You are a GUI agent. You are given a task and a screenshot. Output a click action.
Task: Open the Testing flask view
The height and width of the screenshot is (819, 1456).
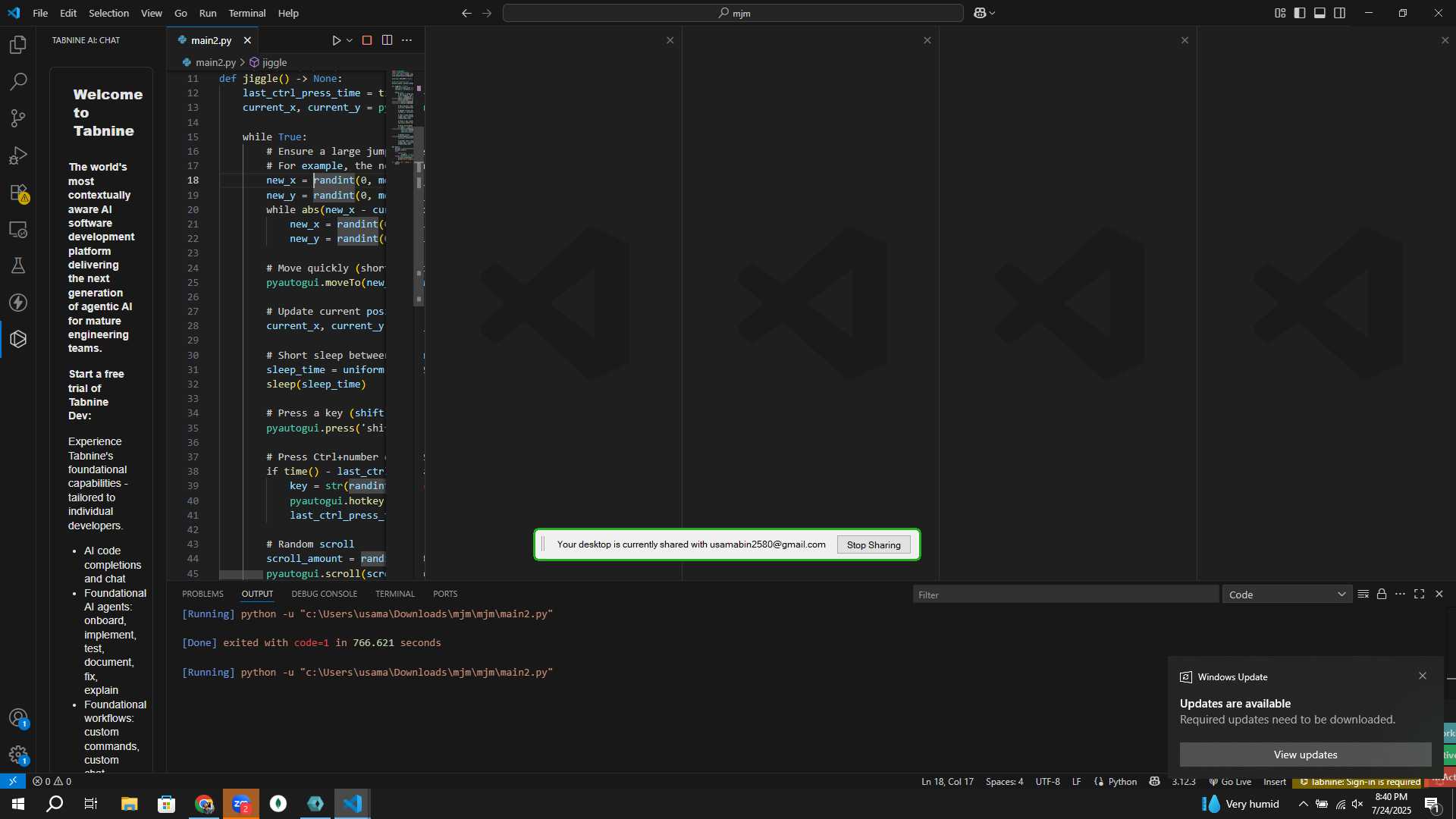click(18, 265)
